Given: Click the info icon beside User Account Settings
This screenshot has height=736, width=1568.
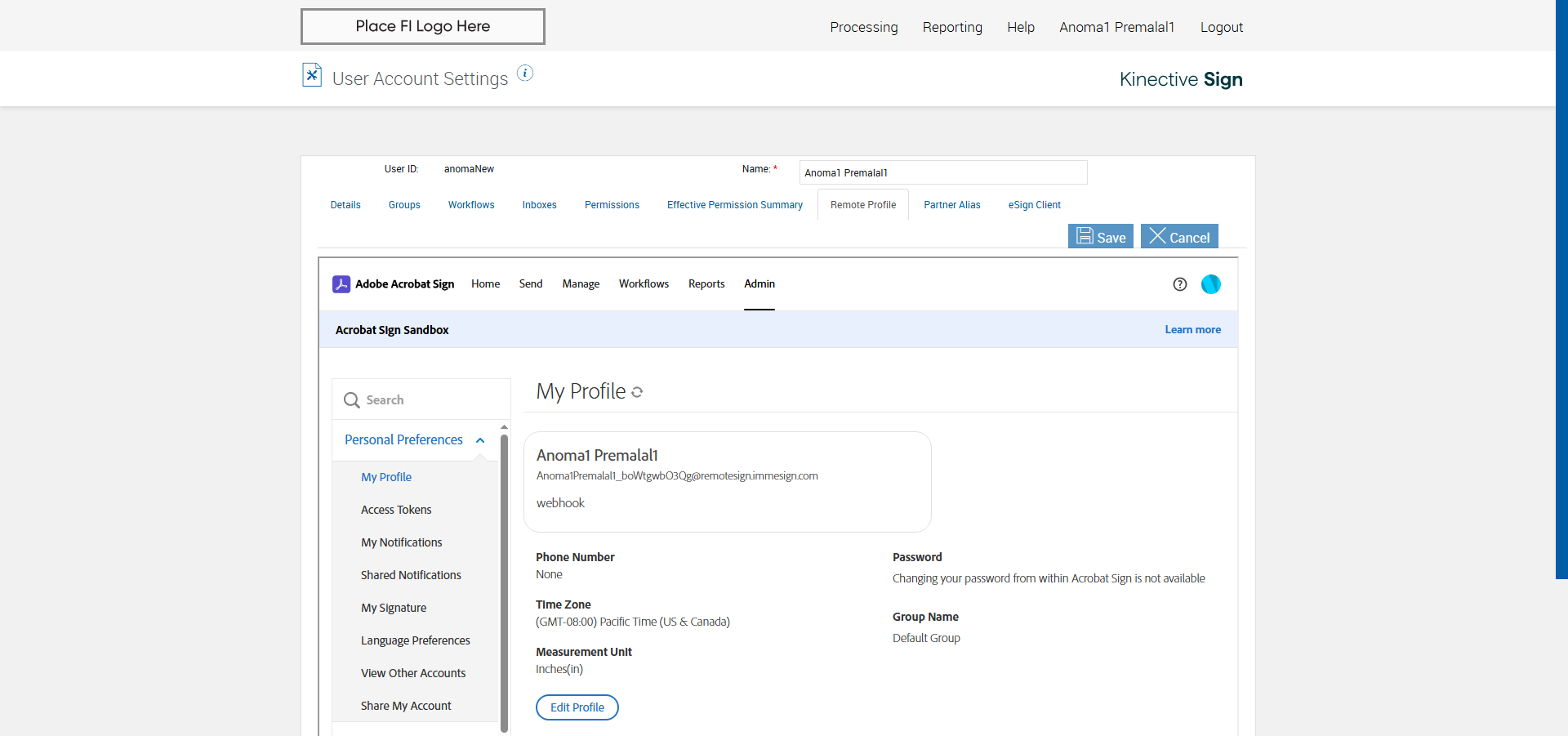Looking at the screenshot, I should 525,74.
